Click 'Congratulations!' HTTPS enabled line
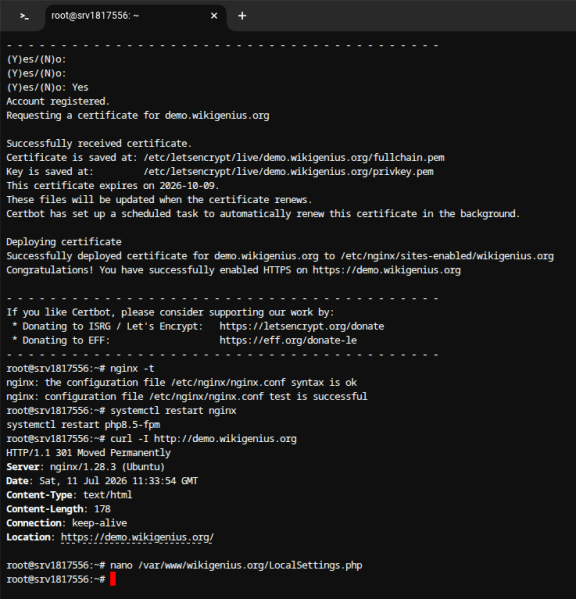This screenshot has width=576, height=599. (x=233, y=270)
